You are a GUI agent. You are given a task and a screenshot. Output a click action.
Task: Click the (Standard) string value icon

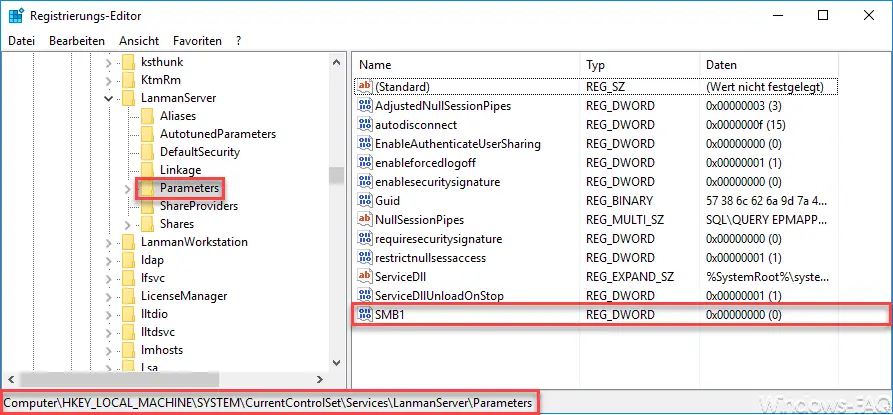click(364, 87)
